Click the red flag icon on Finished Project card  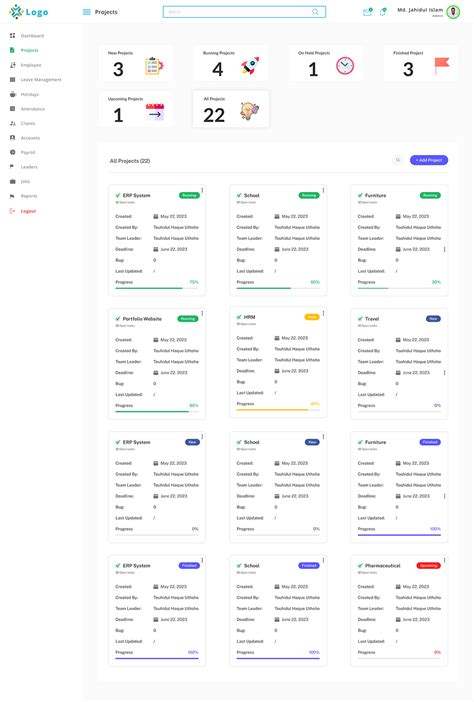click(442, 66)
